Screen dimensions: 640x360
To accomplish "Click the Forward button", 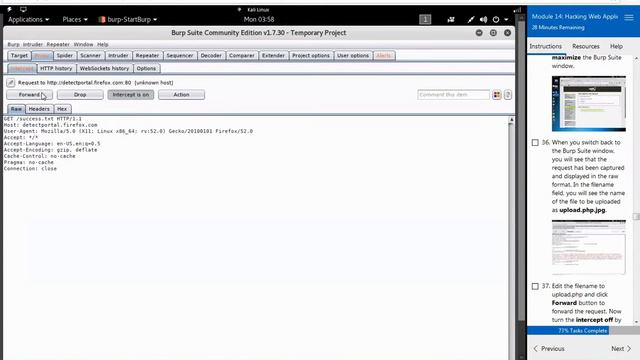I will coord(29,95).
